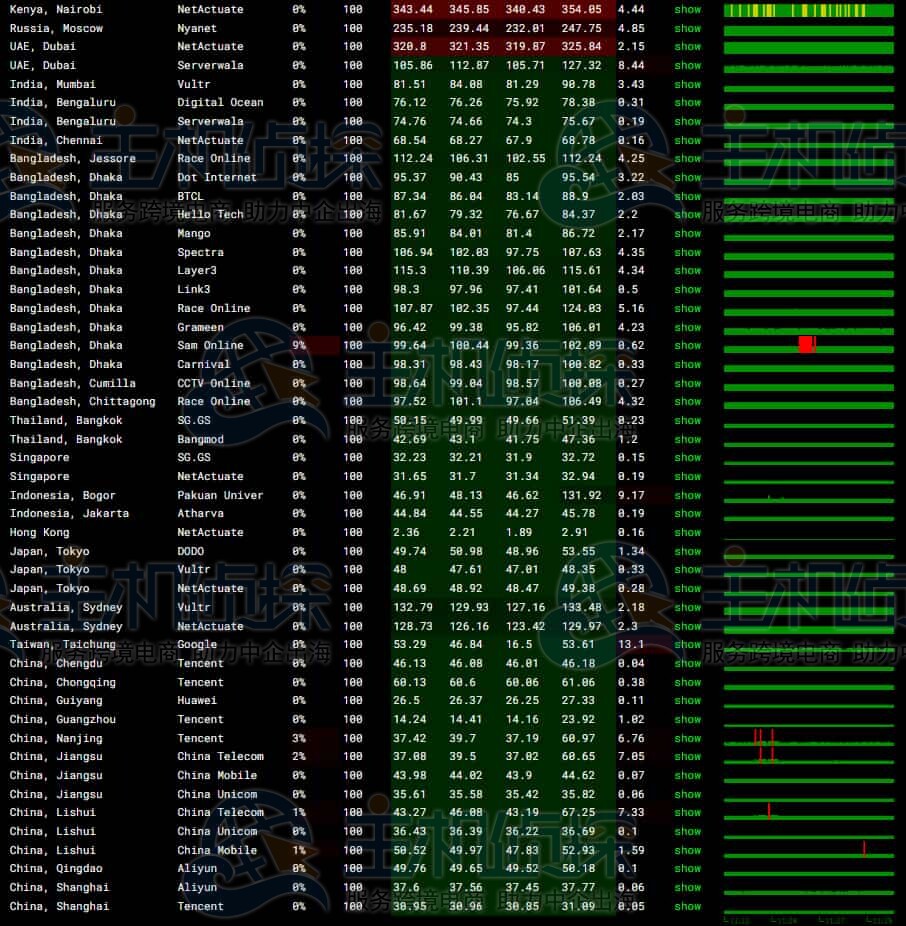The width and height of the screenshot is (906, 926).
Task: Click Lishui China Telecom latency graph
Action: (x=809, y=813)
